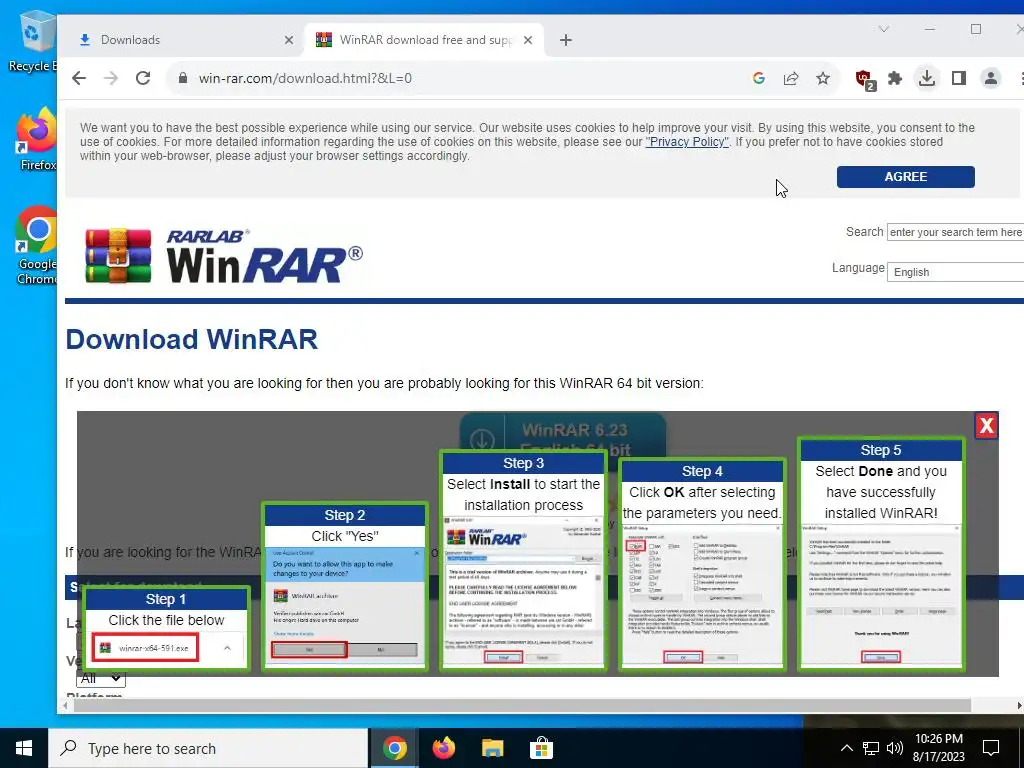1024x768 pixels.
Task: Open the Chrome profile avatar
Action: pyautogui.click(x=991, y=78)
